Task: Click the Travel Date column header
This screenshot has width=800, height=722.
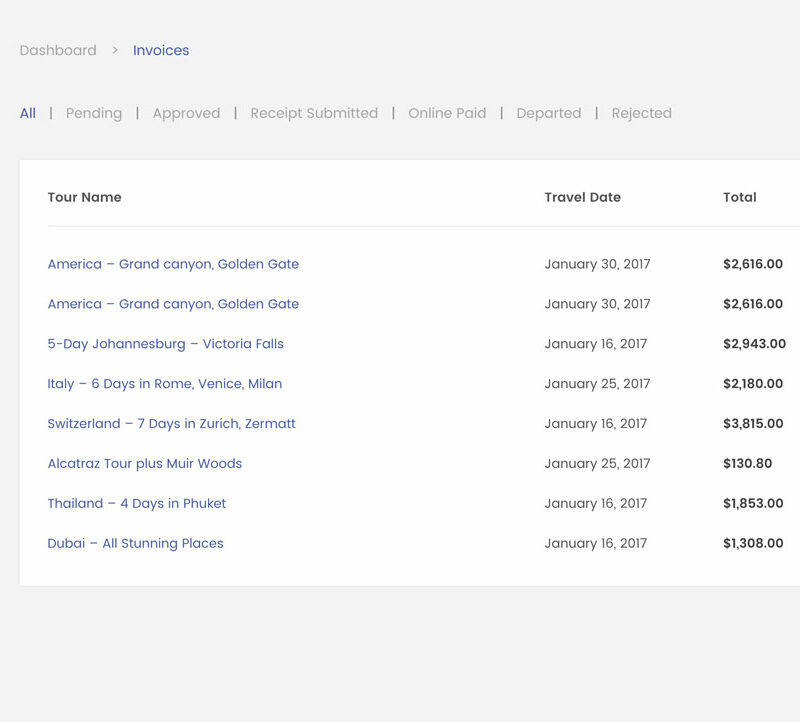Action: (582, 197)
